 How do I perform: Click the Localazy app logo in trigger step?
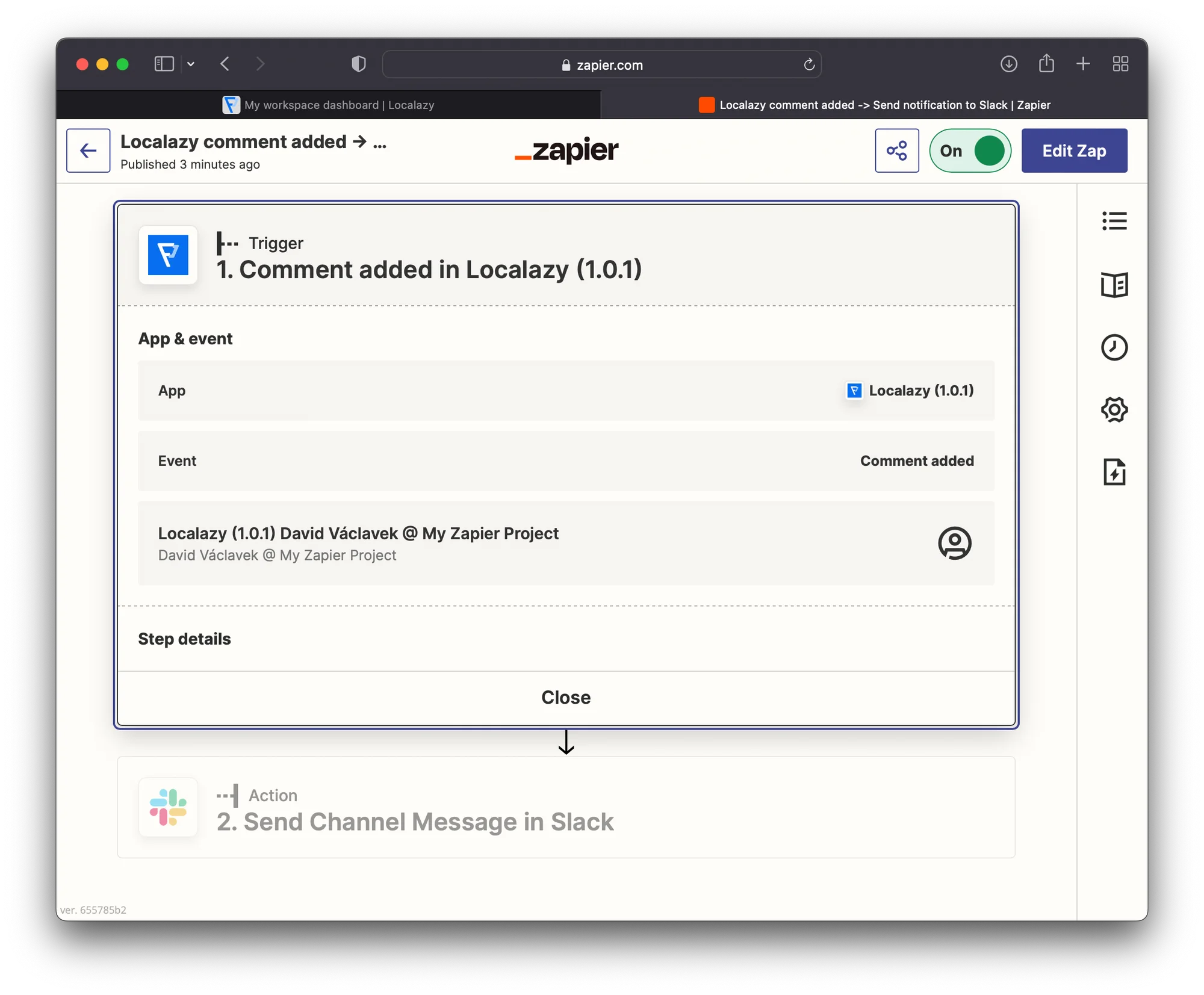[x=168, y=255]
